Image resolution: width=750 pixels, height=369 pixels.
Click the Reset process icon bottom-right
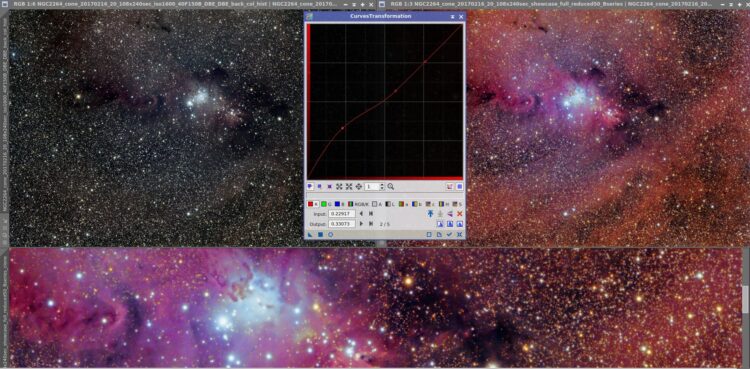coord(460,235)
